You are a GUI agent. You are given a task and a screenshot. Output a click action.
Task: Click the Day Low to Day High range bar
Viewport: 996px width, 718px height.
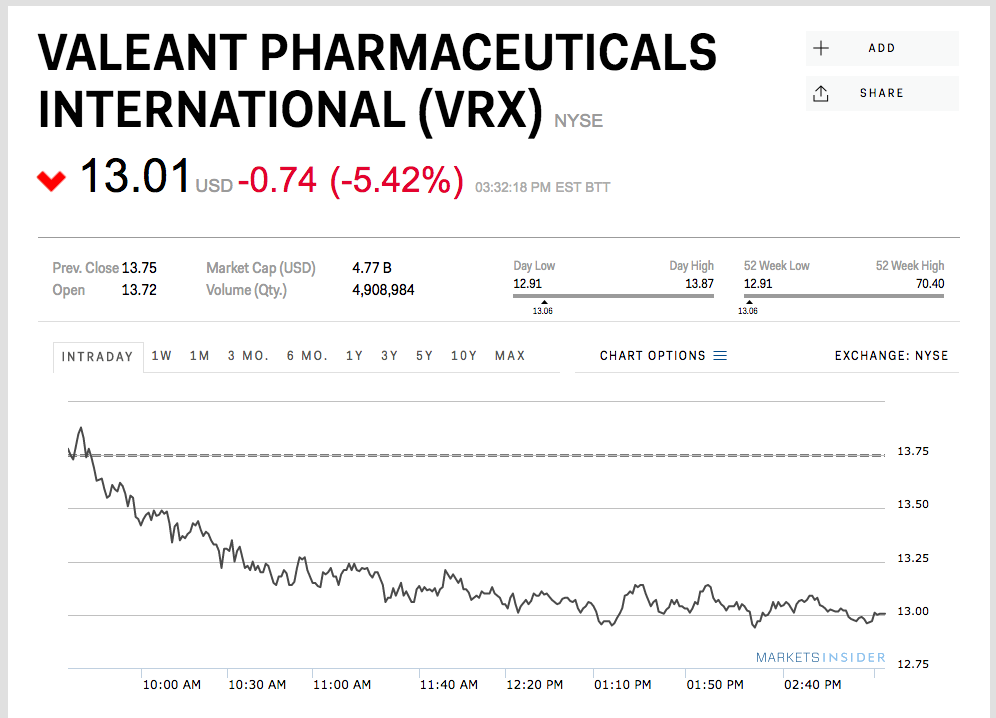tap(614, 295)
